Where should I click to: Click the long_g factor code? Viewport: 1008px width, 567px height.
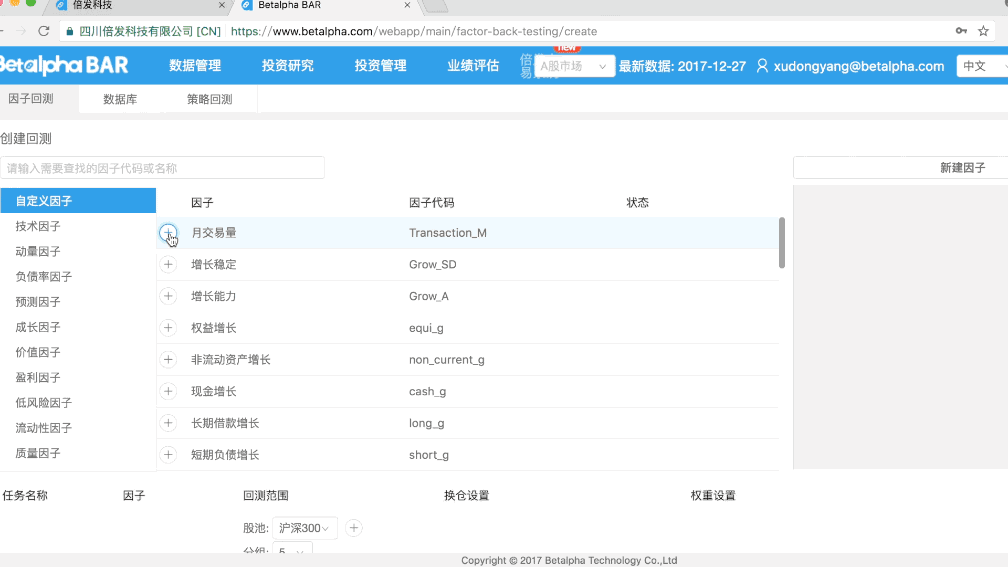426,423
